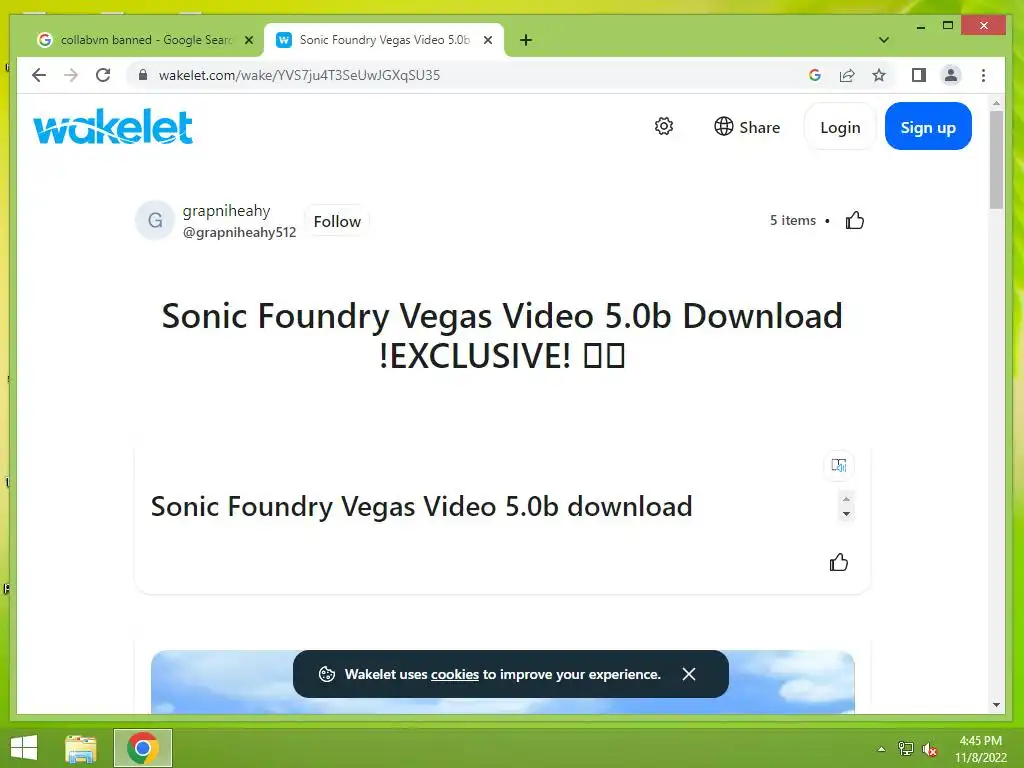Click the up arrow on the card's scroll stepper
This screenshot has height=768, width=1024.
coord(846,499)
